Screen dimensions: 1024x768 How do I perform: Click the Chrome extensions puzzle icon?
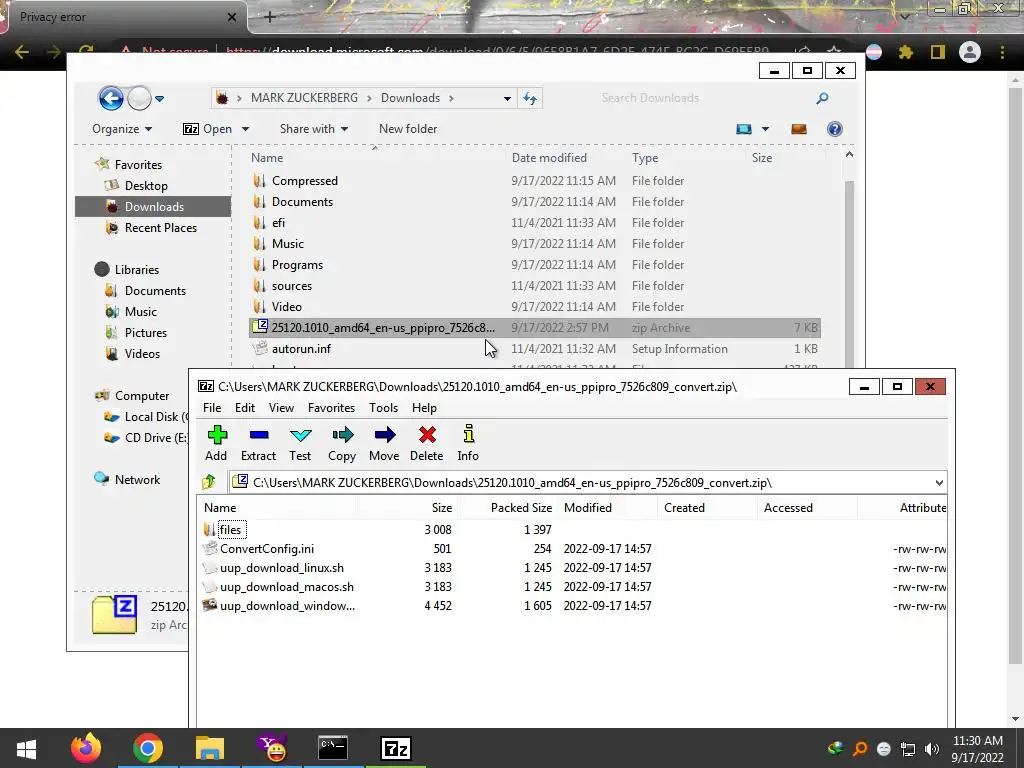pyautogui.click(x=905, y=52)
